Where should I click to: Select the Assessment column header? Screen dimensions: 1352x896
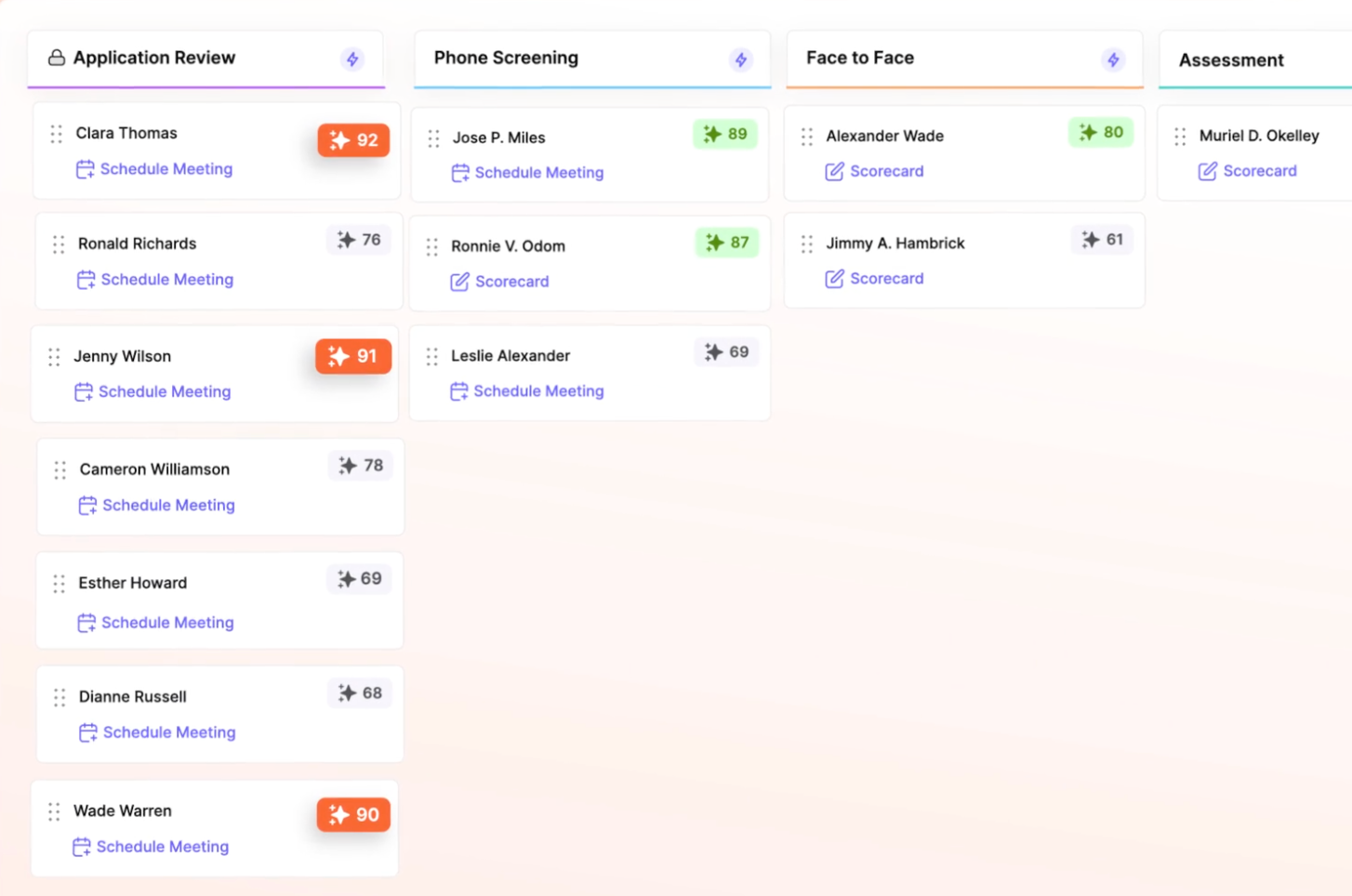[1255, 60]
